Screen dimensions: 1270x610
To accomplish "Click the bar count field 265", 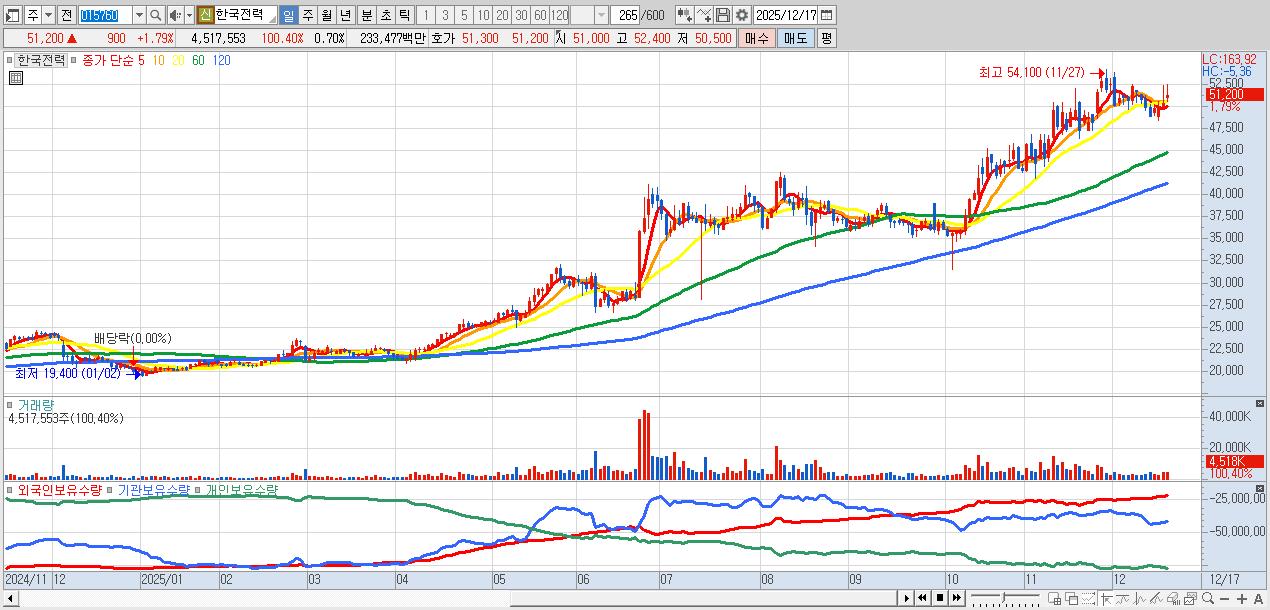I will [625, 15].
